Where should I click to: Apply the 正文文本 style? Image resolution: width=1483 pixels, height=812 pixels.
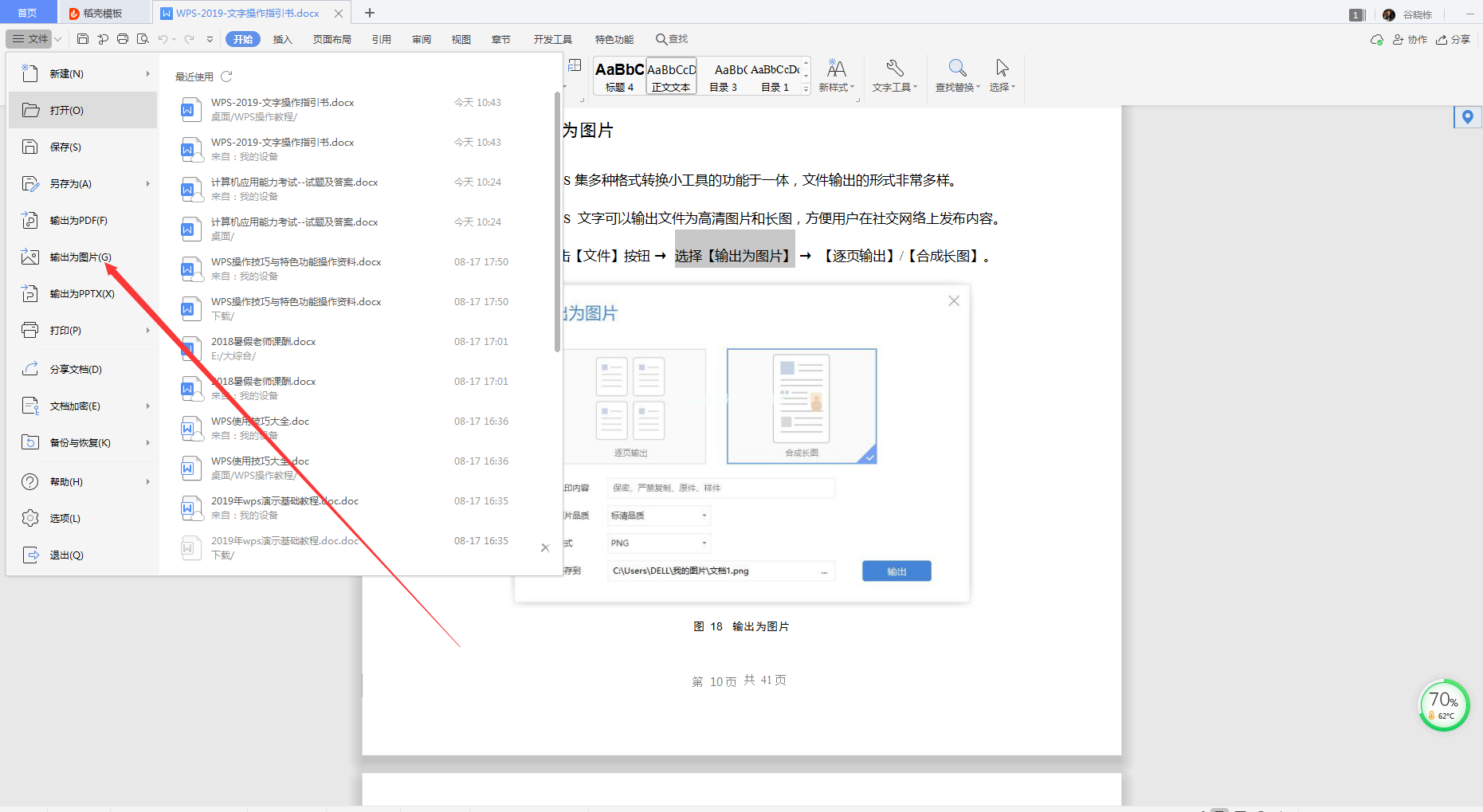671,76
